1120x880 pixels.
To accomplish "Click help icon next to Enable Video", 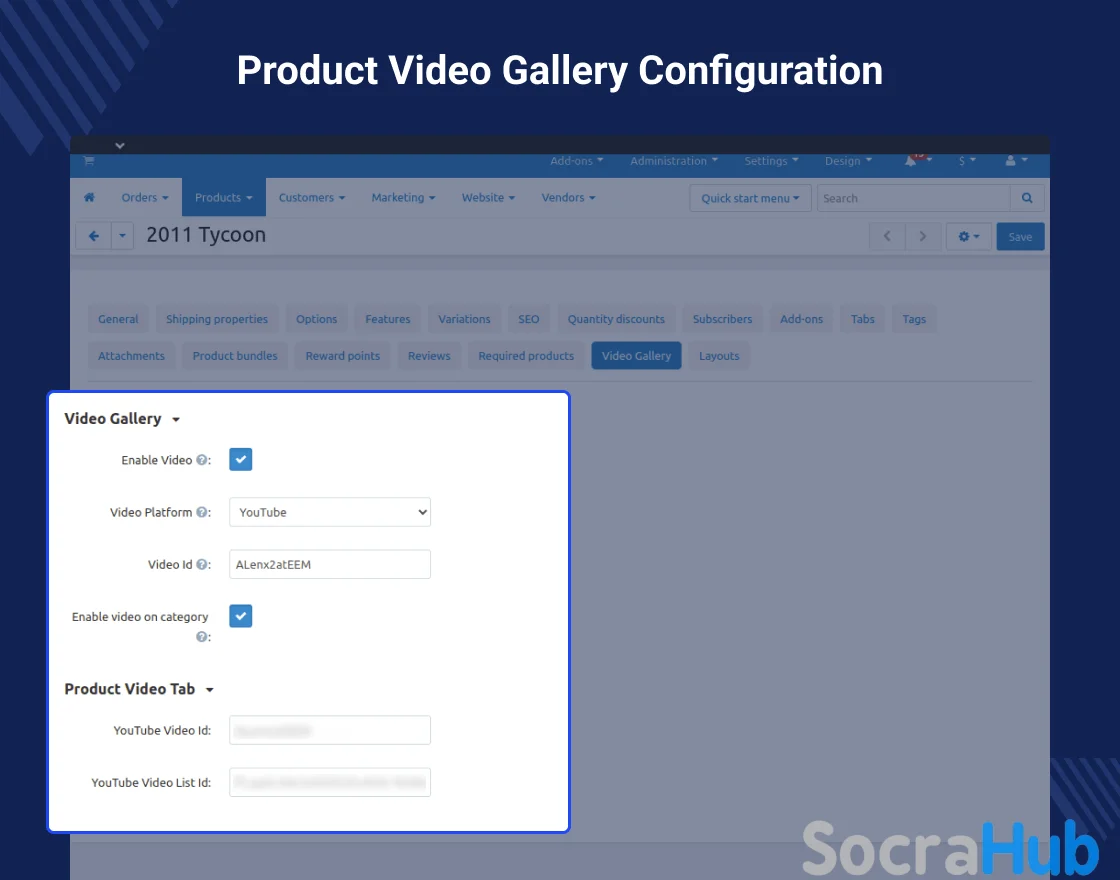I will tap(202, 460).
